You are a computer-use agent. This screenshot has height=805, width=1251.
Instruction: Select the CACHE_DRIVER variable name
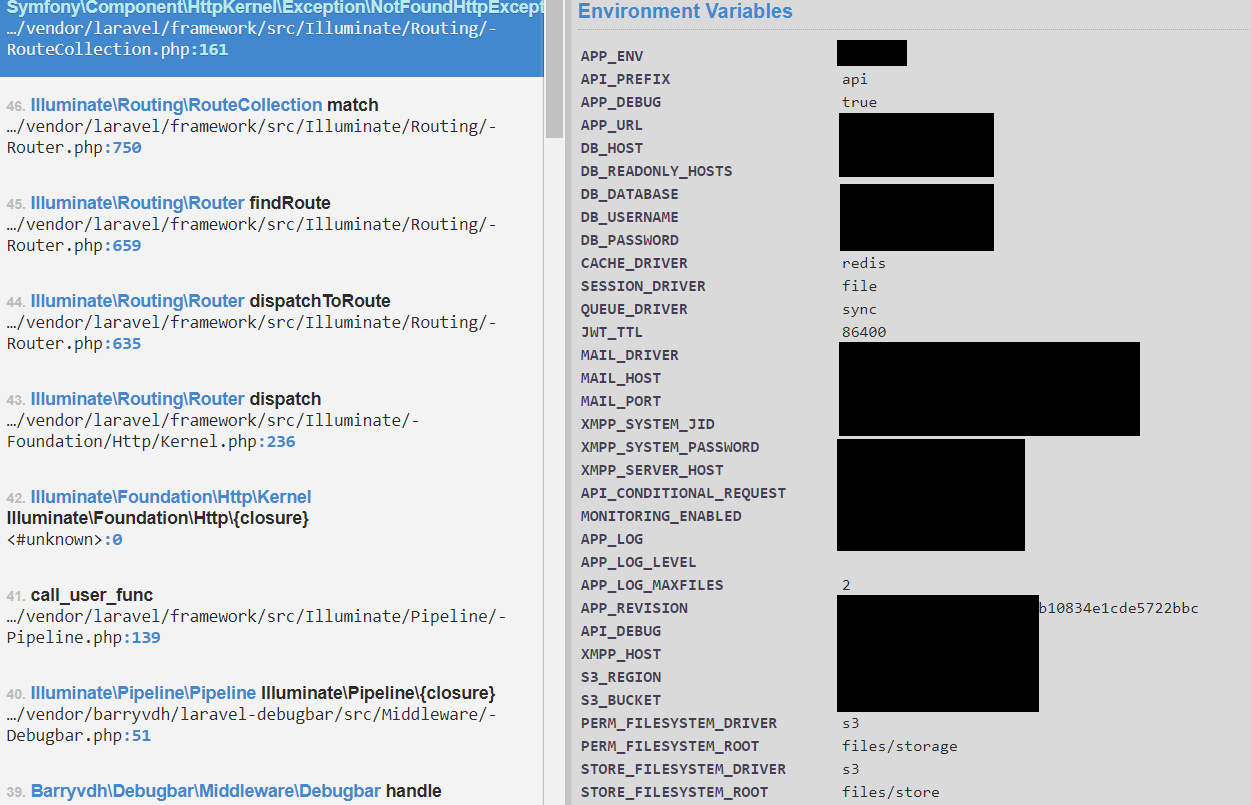[x=634, y=263]
